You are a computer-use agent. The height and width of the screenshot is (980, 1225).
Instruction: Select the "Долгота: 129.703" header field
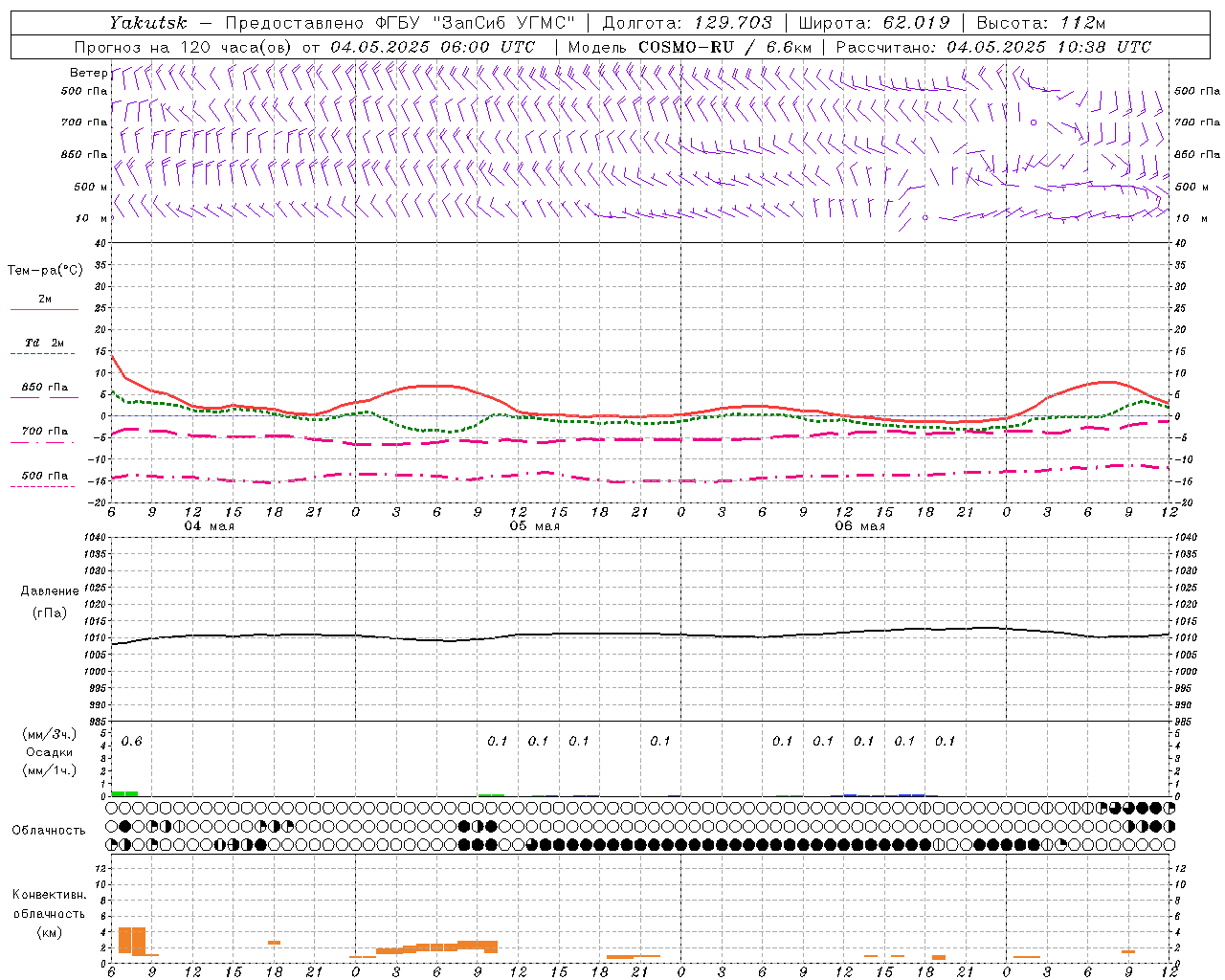686,23
